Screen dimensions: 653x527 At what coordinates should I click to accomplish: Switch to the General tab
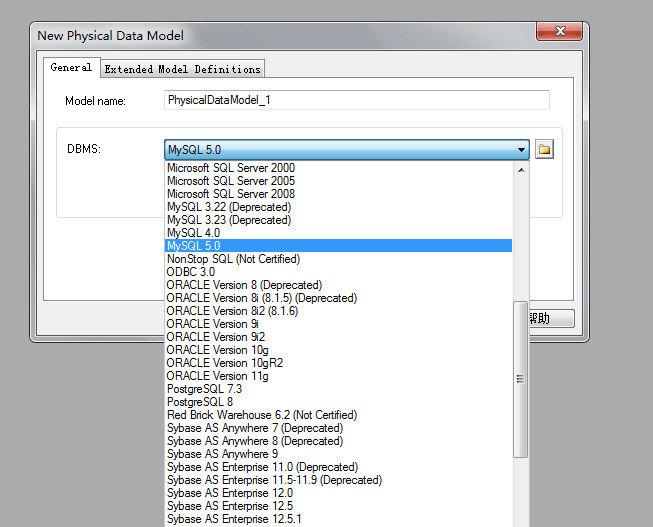tap(71, 67)
